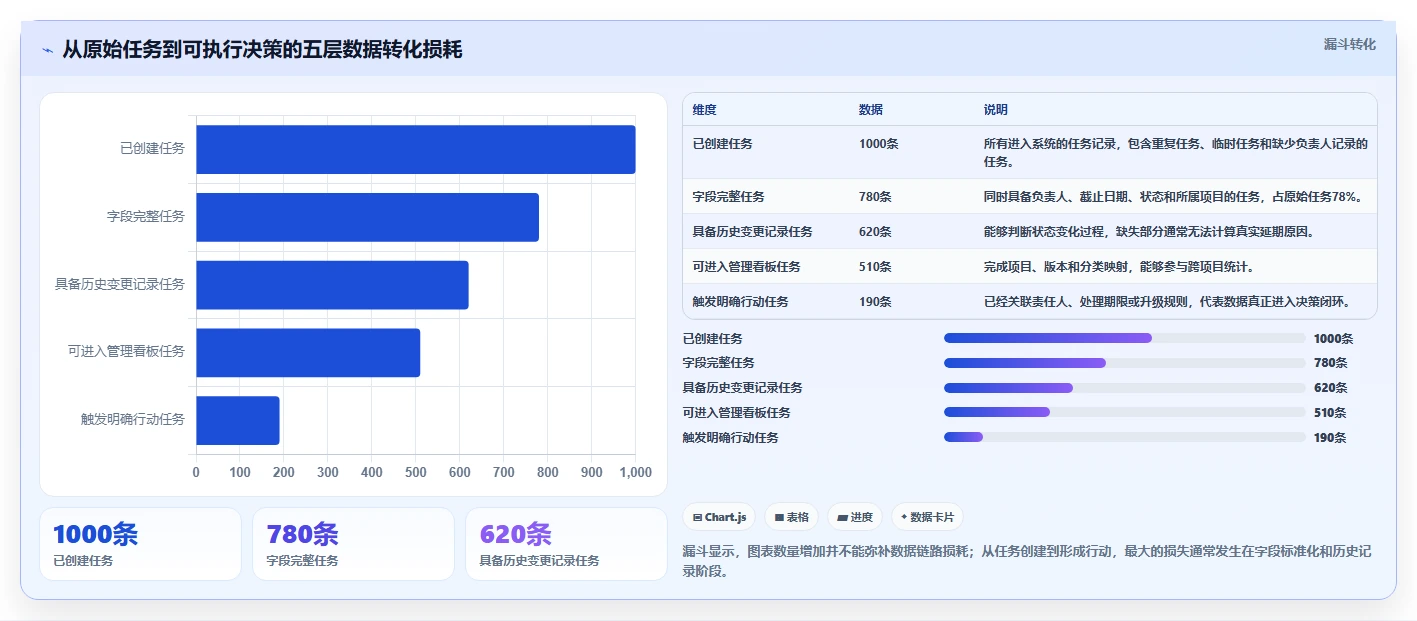Click table cell 已创建任务 in 维度 column
This screenshot has width=1417, height=621.
(x=723, y=144)
